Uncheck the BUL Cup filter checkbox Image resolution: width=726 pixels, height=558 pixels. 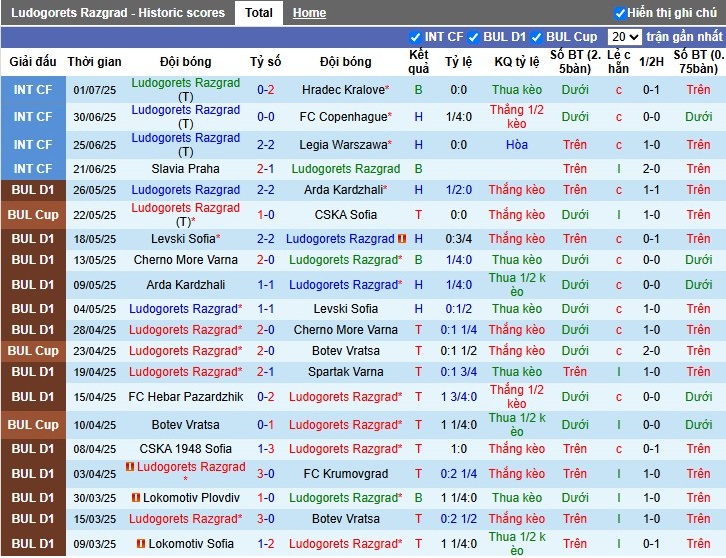[537, 37]
